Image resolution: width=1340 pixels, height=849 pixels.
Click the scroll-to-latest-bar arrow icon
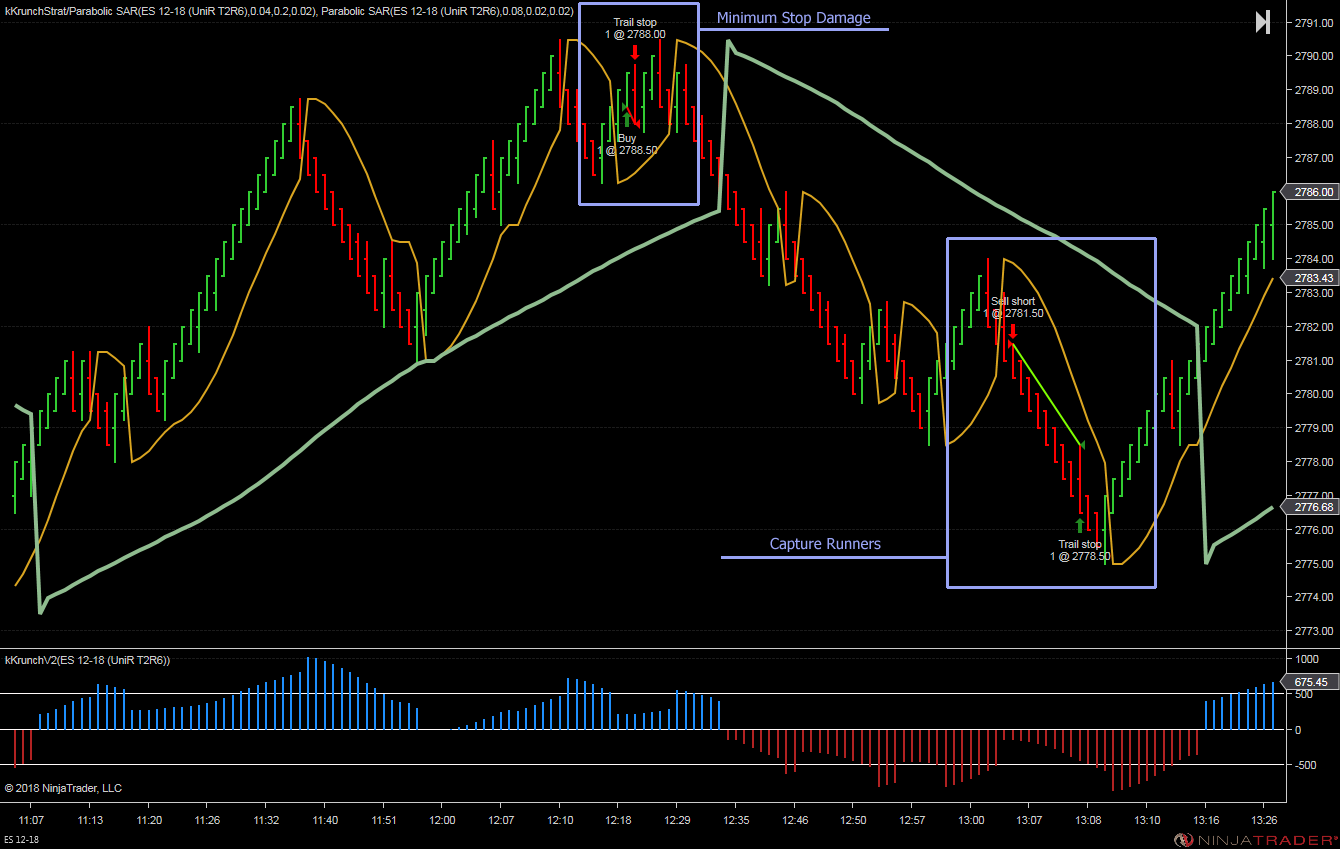[1263, 22]
